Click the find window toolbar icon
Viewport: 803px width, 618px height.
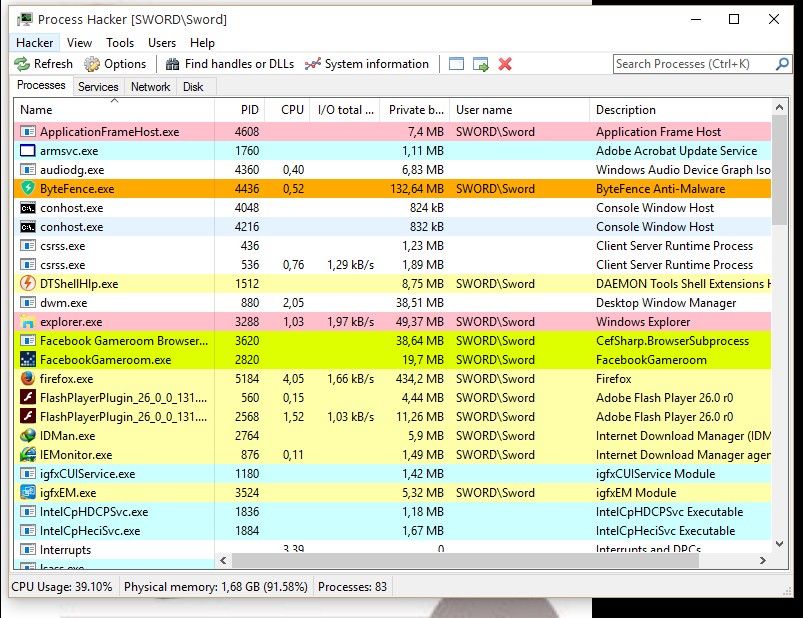click(456, 64)
